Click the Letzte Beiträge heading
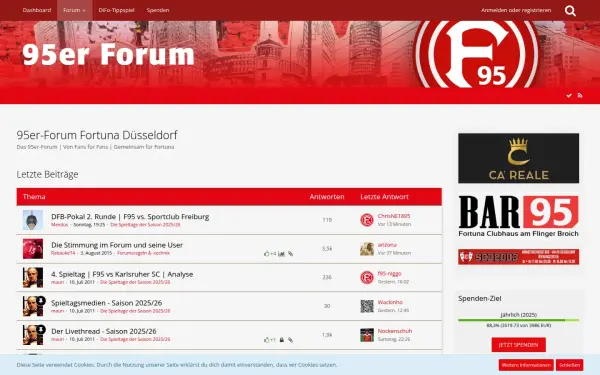 click(x=47, y=174)
